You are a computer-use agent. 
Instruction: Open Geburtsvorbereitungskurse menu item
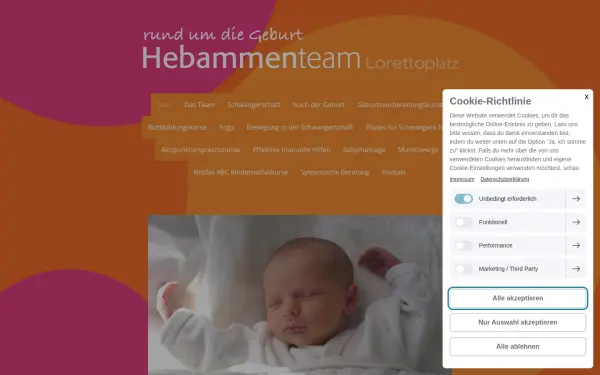399,104
